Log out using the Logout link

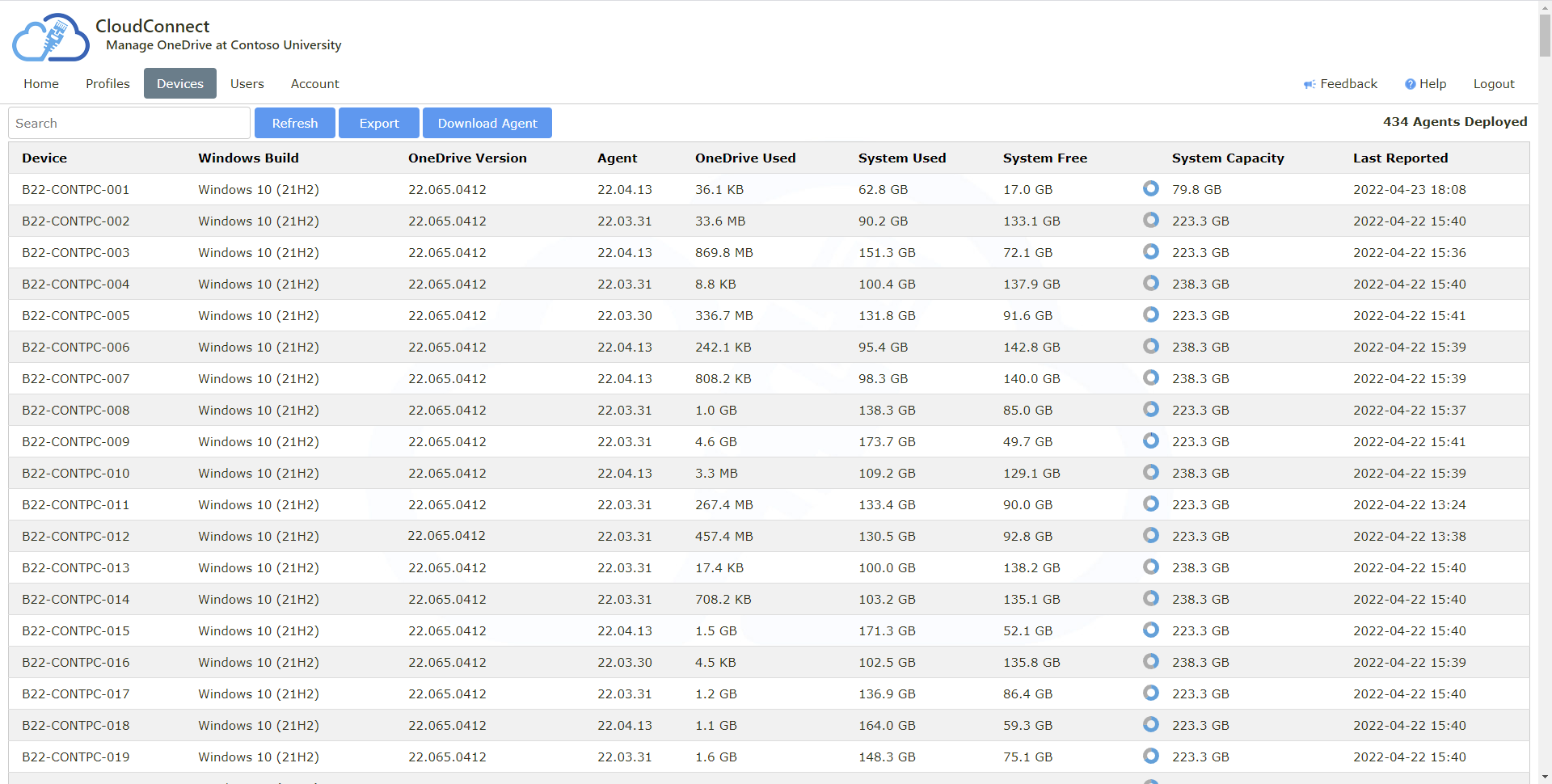[x=1493, y=83]
